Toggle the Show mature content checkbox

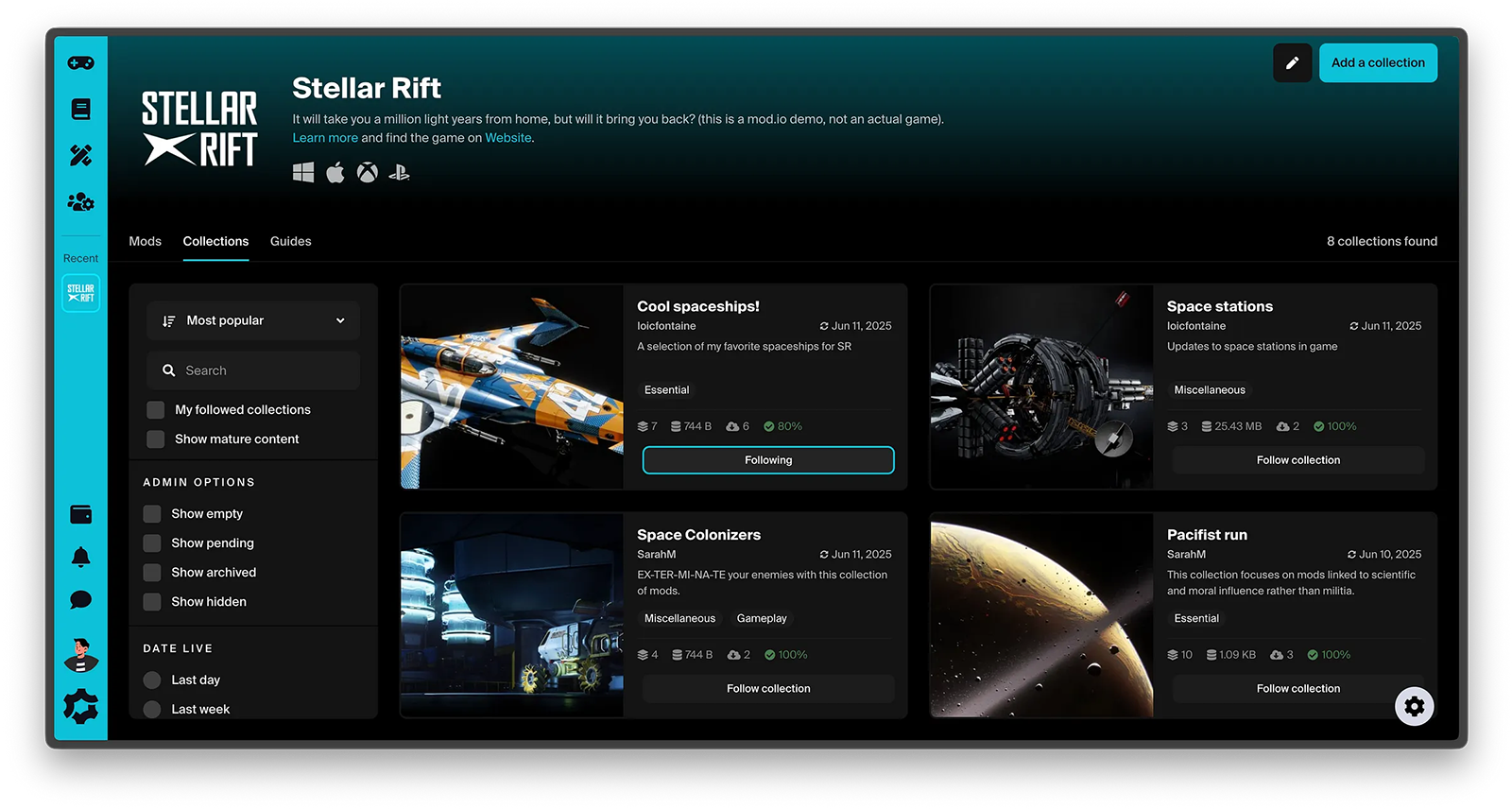pos(156,439)
